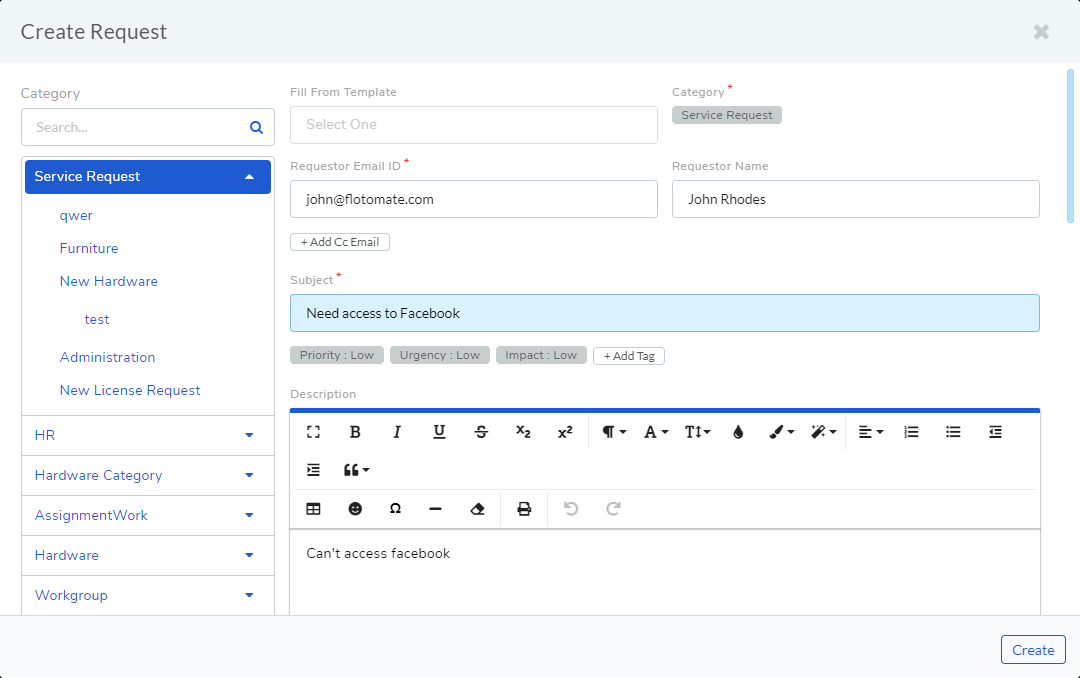Screen dimensions: 1080x678
Task: Open the text color picker droplet
Action: [738, 432]
